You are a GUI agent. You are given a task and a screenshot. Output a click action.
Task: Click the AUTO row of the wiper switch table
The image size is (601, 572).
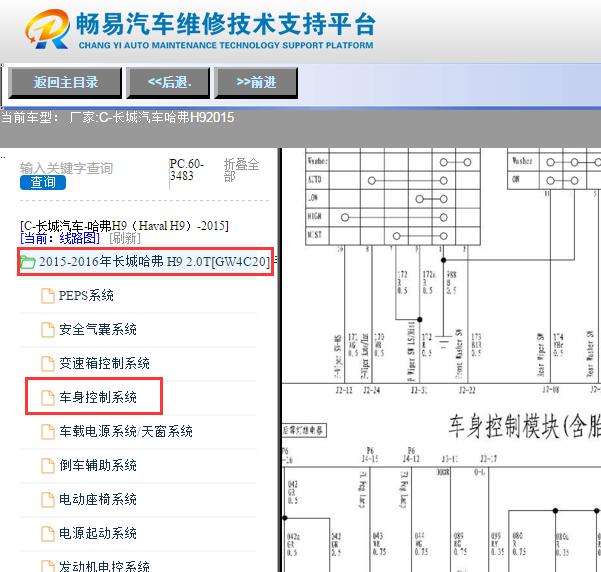(393, 180)
